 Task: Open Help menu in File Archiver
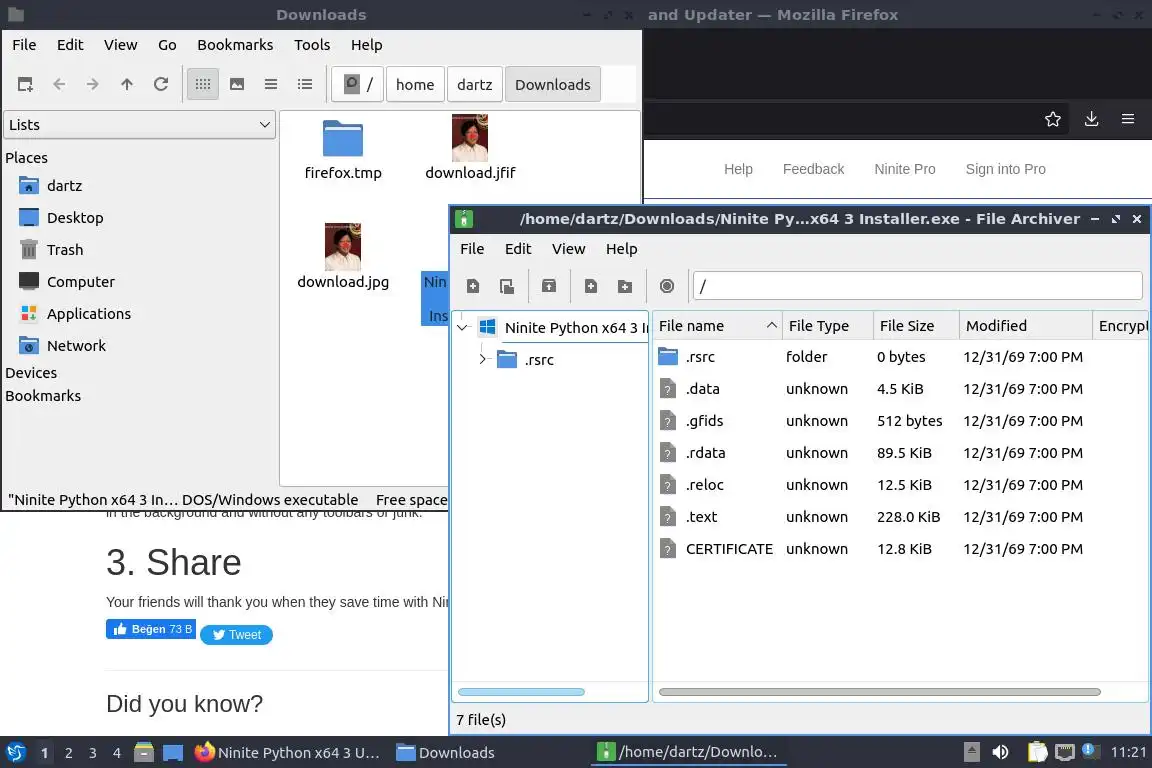tap(622, 249)
